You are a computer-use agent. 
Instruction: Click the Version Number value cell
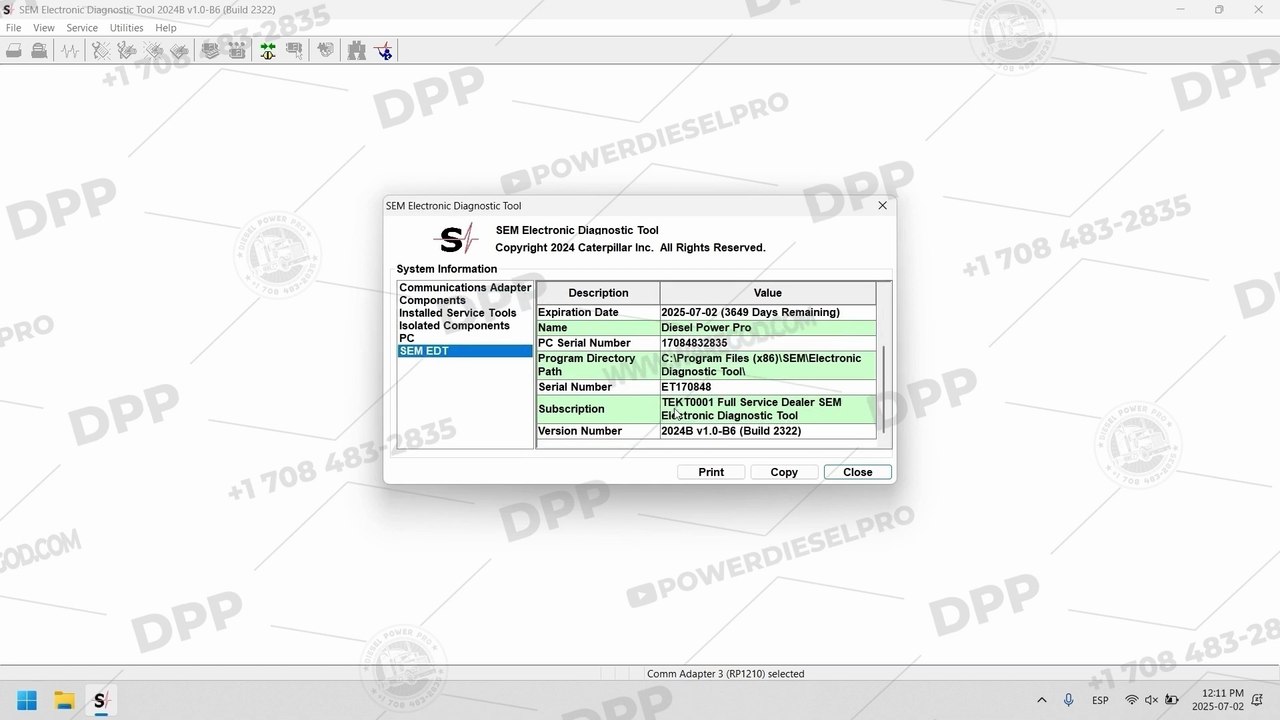(x=768, y=431)
